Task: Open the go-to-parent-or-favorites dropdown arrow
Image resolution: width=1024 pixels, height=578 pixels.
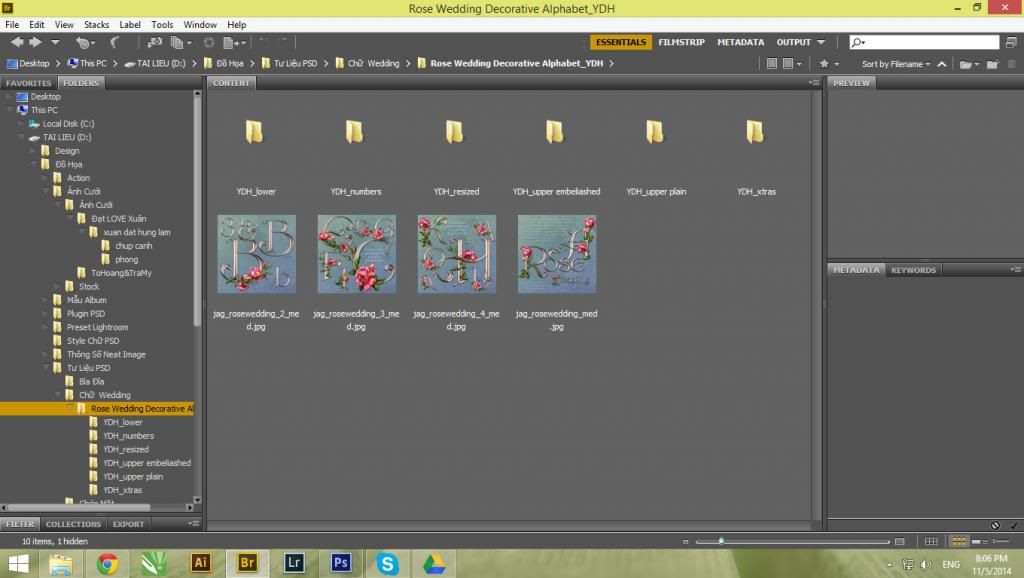Action: click(x=55, y=42)
